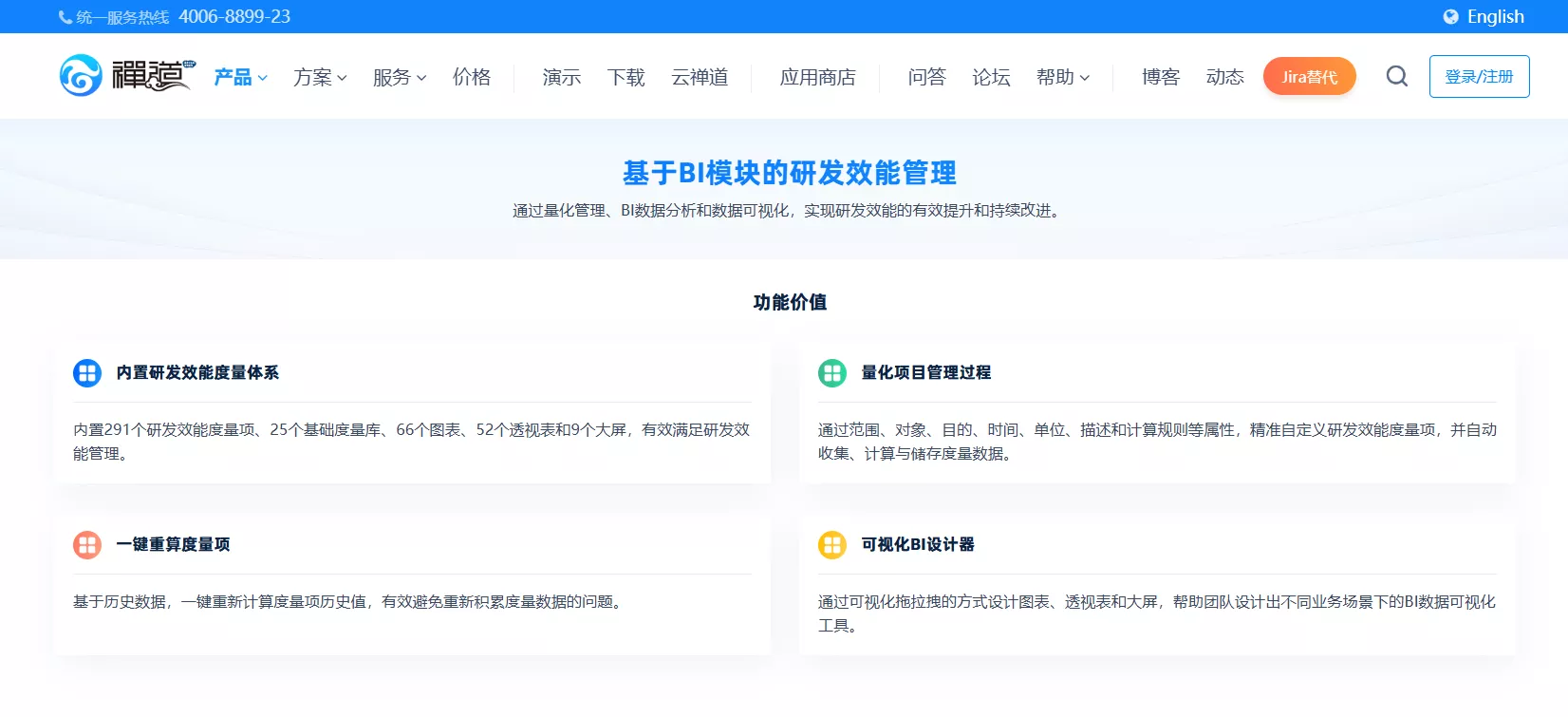Click the 登录/注册 button

1479,77
